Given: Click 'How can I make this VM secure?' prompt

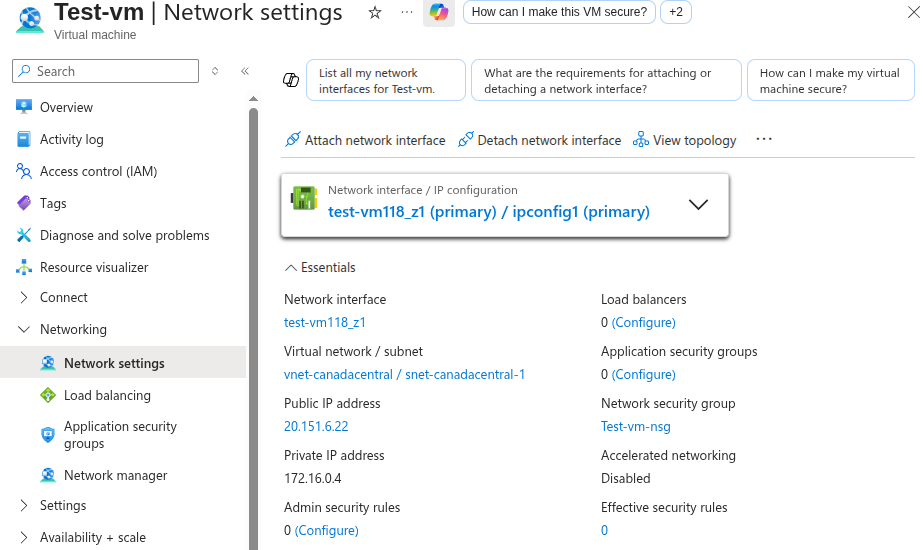Looking at the screenshot, I should tap(559, 12).
